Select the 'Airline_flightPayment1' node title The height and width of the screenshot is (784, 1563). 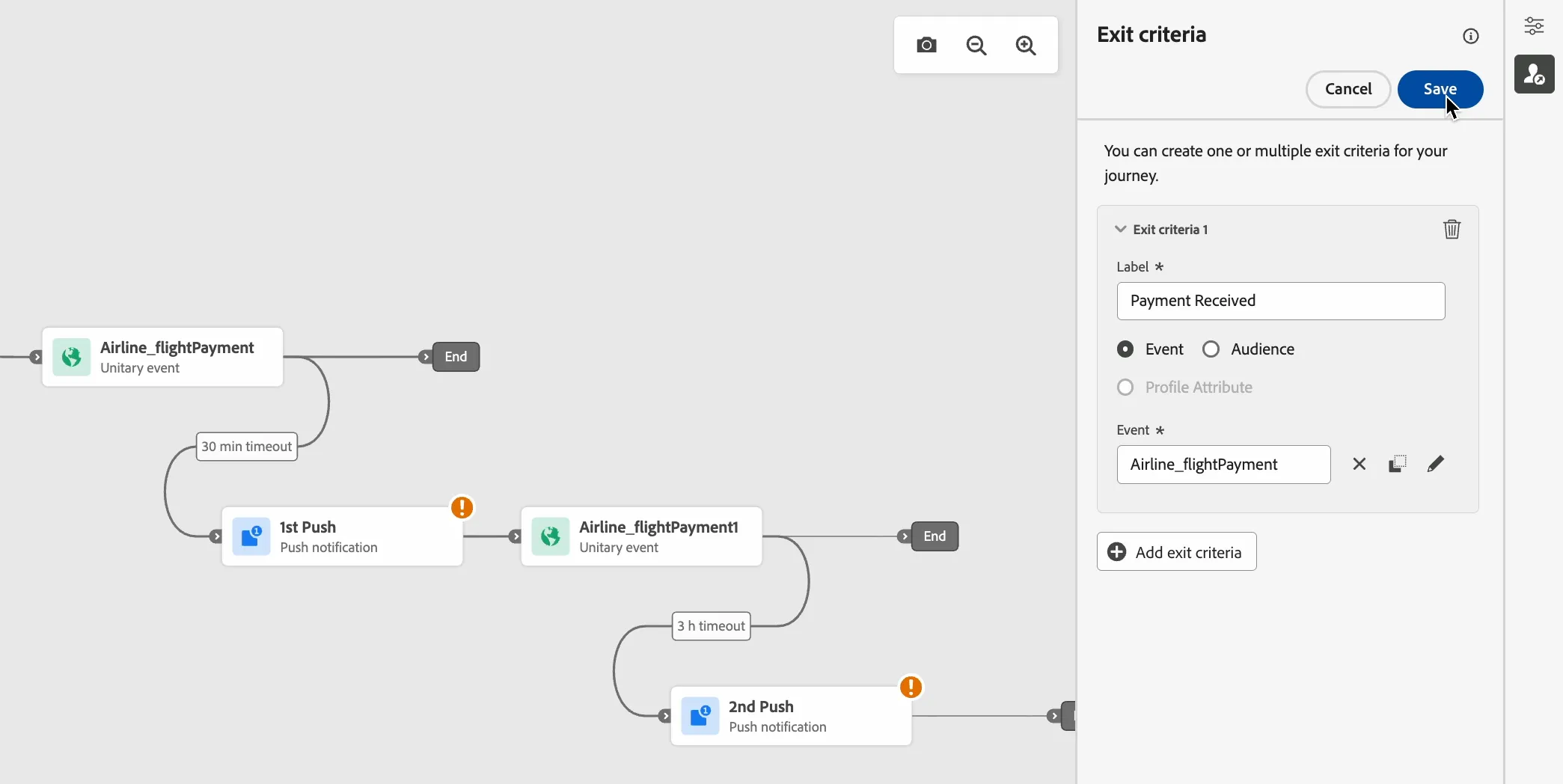[658, 527]
